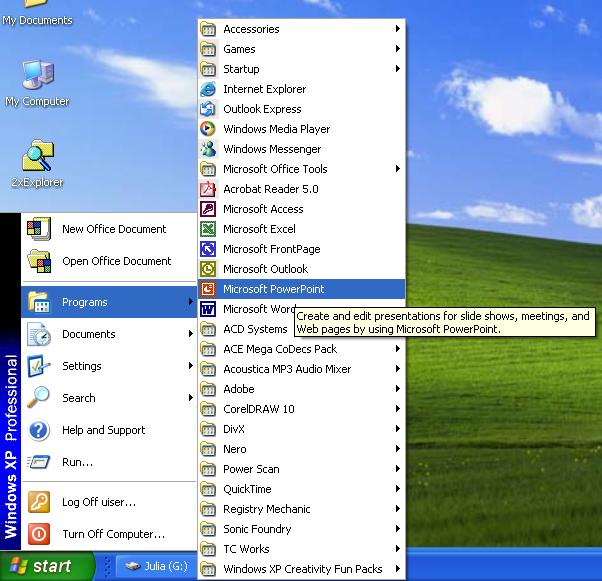Viewport: 602px width, 581px height.
Task: Click the Acrobat Reader 5.0 label
Action: point(271,189)
